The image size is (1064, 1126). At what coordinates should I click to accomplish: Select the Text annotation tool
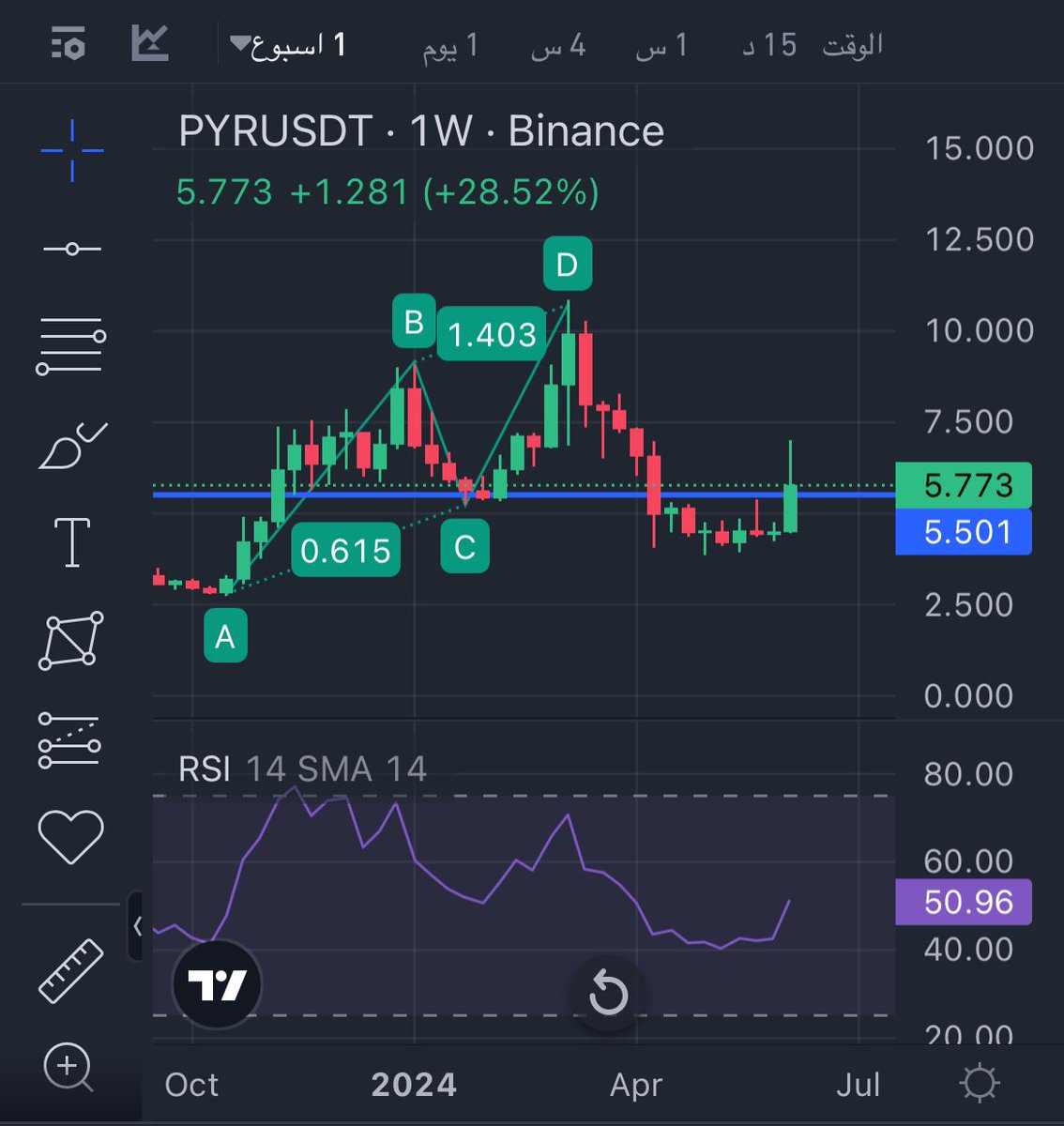click(72, 542)
